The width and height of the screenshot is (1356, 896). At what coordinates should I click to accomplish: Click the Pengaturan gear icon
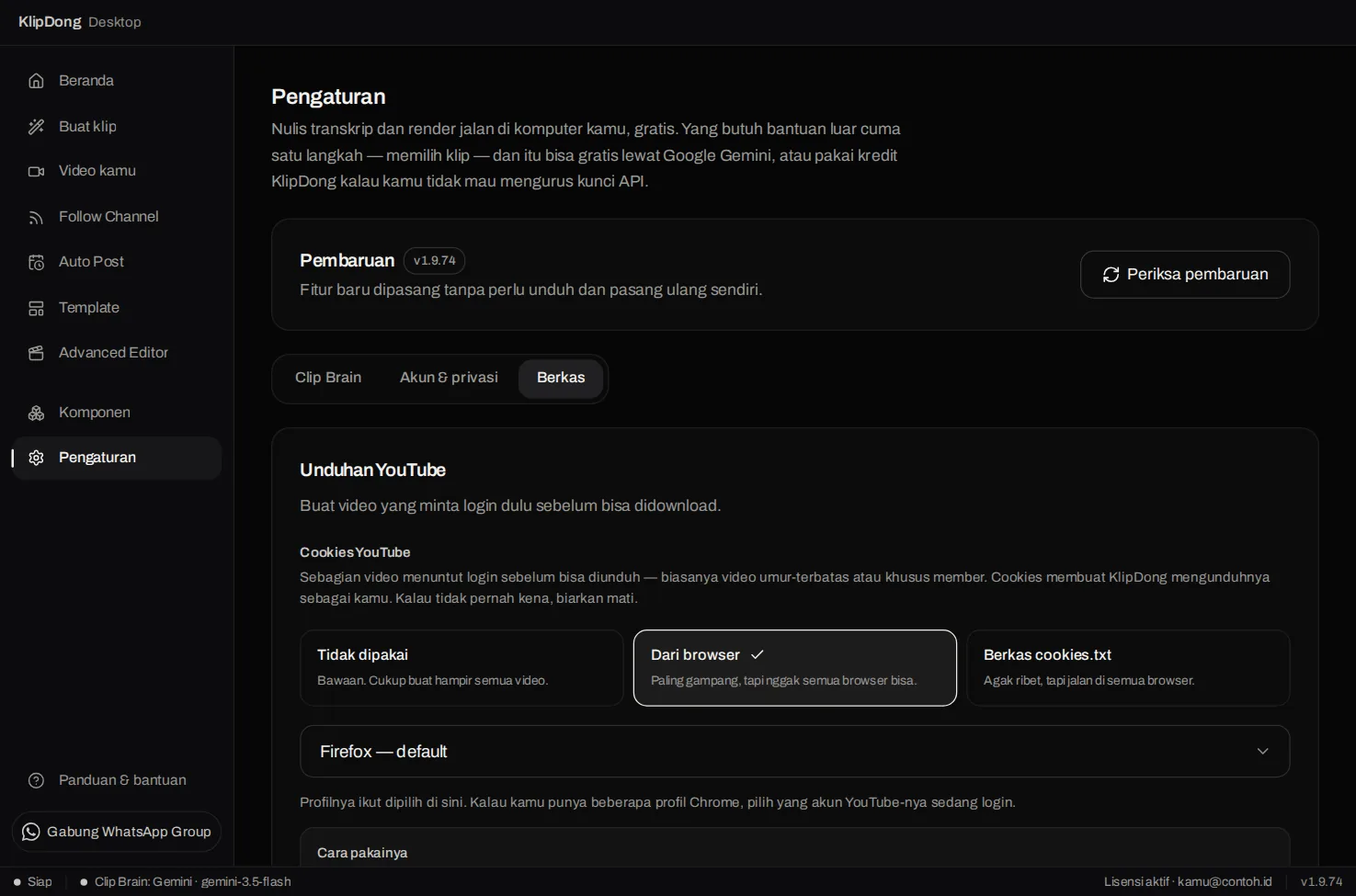tap(36, 458)
